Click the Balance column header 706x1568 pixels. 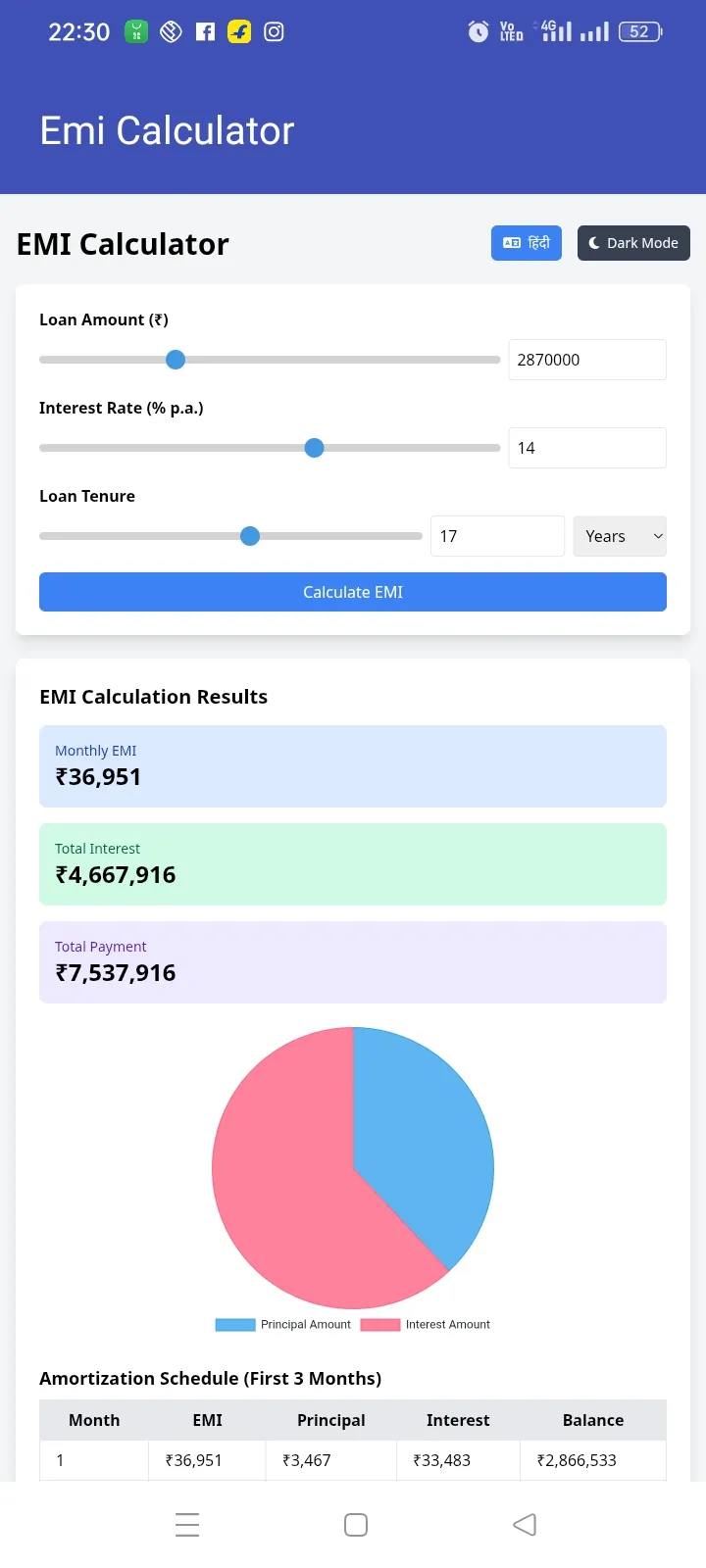pyautogui.click(x=593, y=1420)
